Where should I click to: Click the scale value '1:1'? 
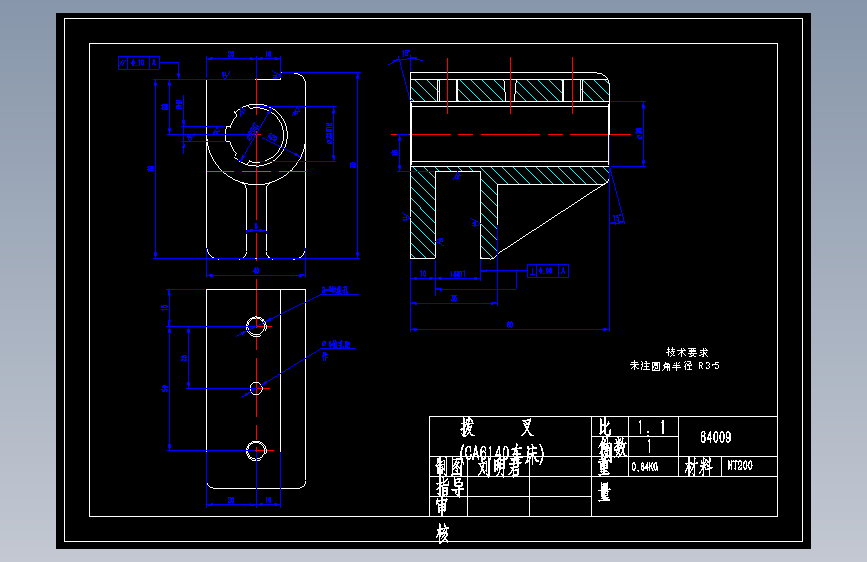(x=651, y=427)
